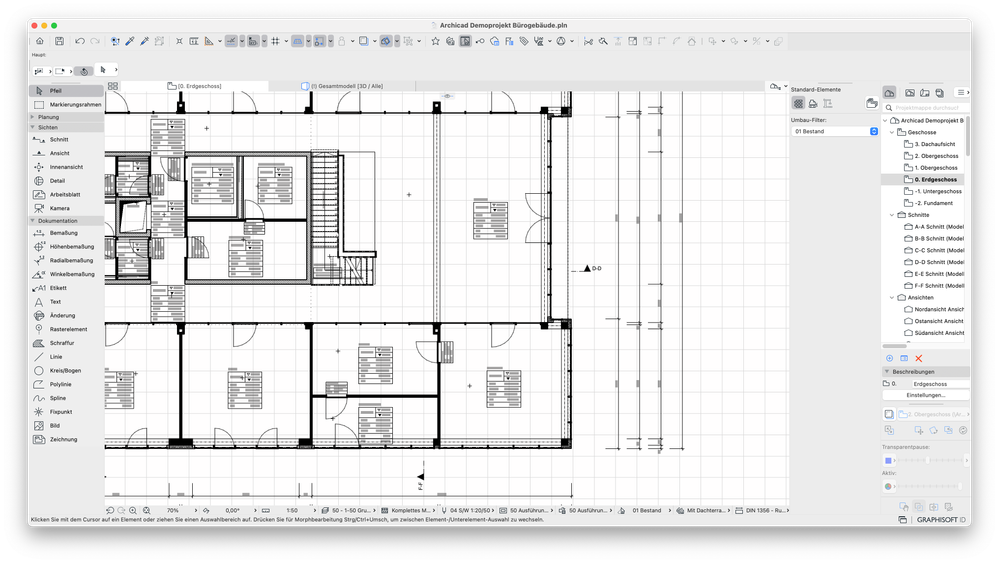Adjust the Transparentpause slider
Viewport: 999px width, 563px height.
coord(930,460)
